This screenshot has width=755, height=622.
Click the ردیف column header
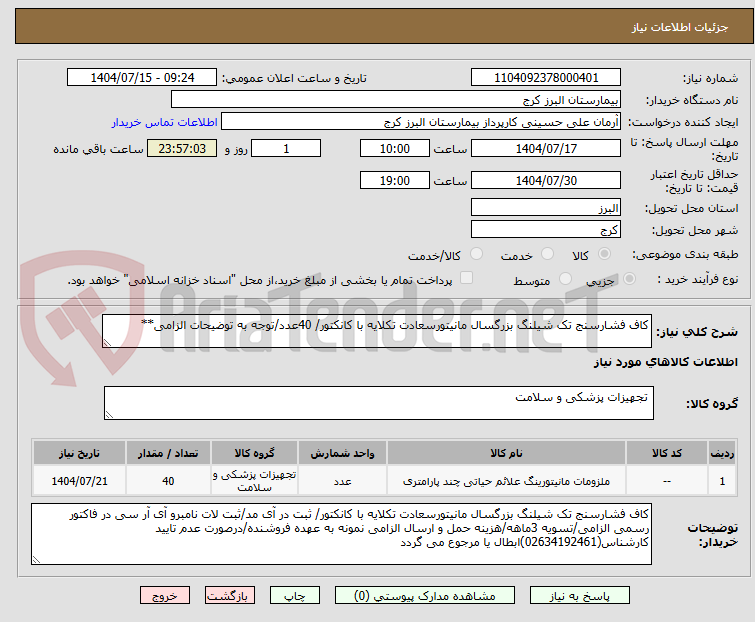722,453
